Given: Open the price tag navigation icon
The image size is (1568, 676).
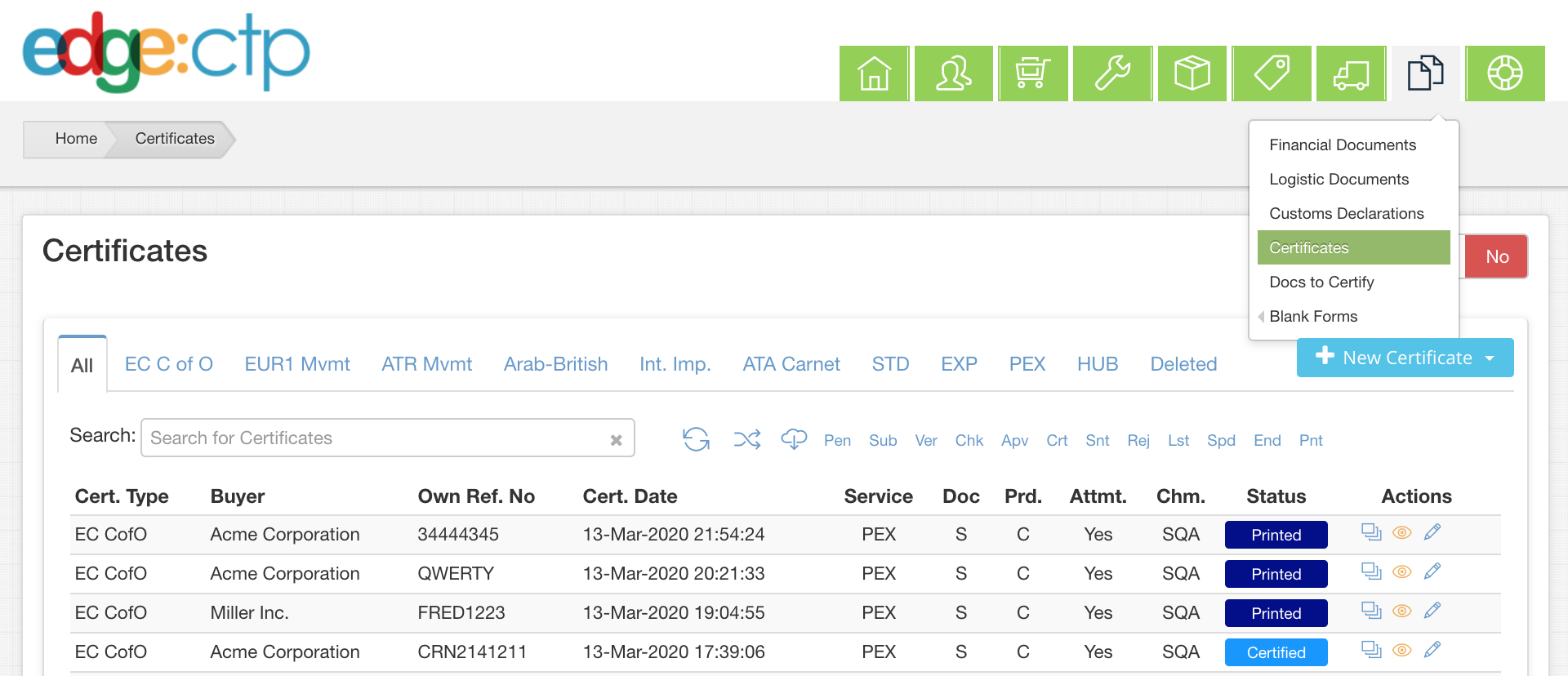Looking at the screenshot, I should [x=1272, y=73].
